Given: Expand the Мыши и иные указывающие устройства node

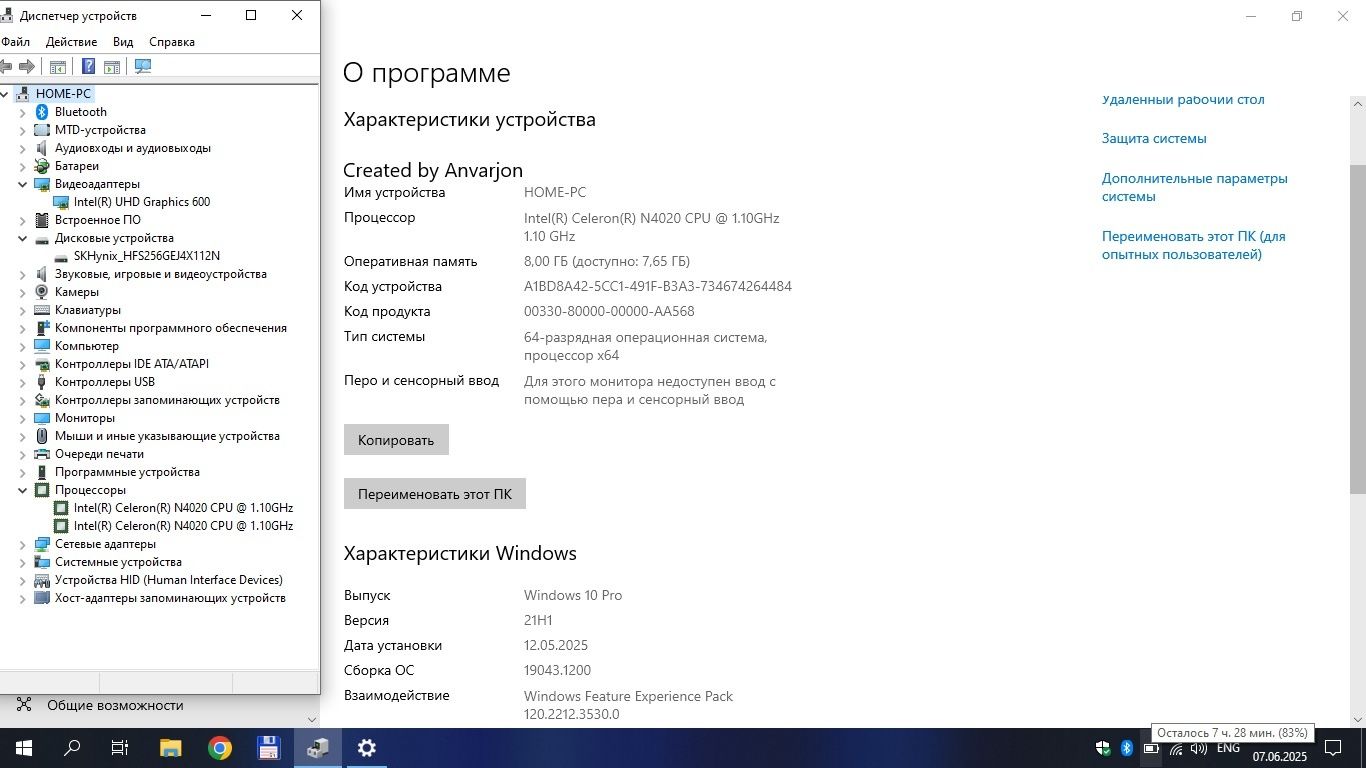Looking at the screenshot, I should (x=23, y=436).
